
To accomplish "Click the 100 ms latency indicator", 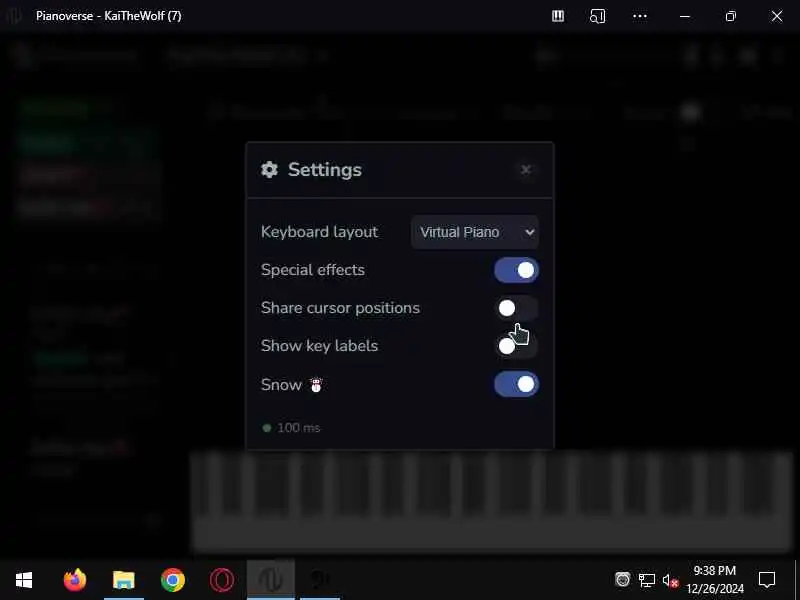I will pos(291,428).
